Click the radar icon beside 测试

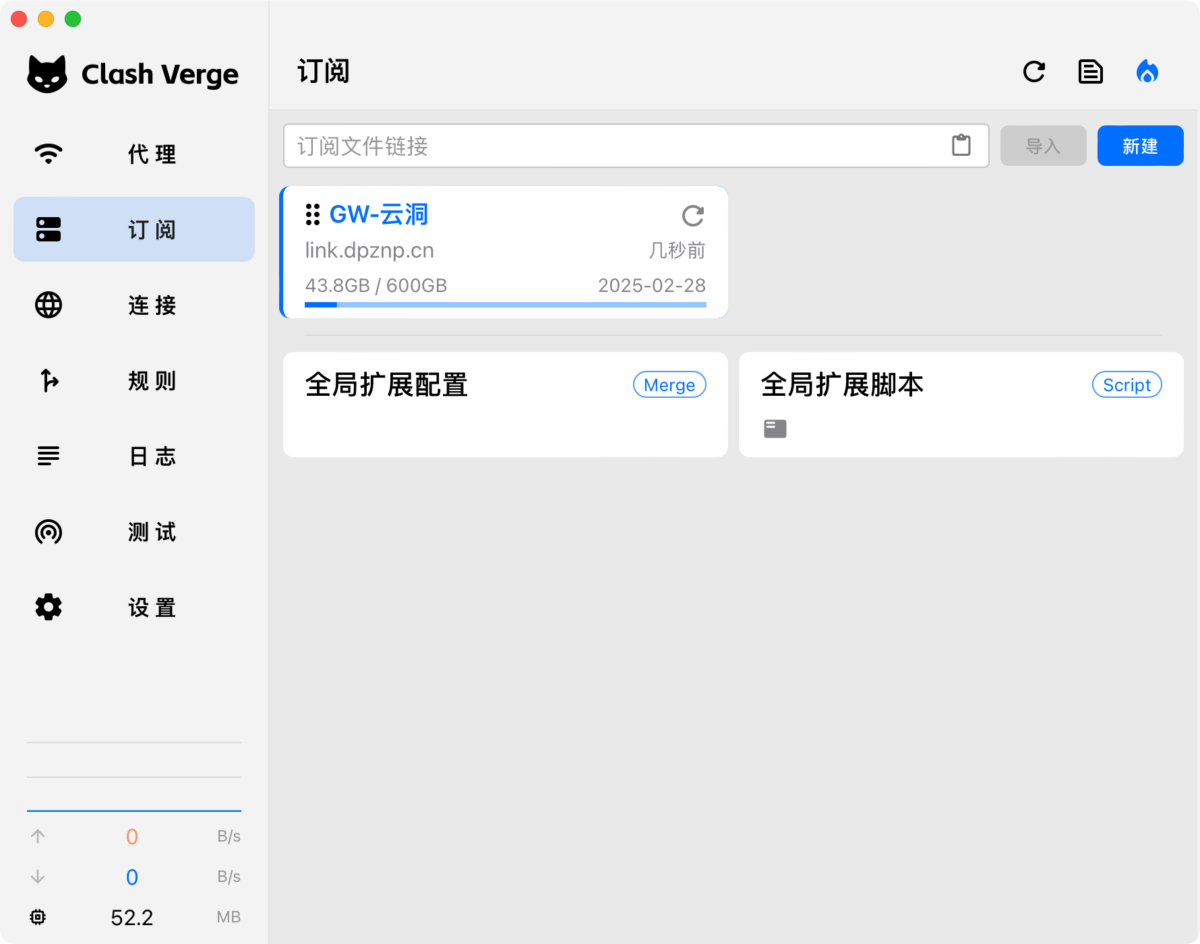point(48,532)
